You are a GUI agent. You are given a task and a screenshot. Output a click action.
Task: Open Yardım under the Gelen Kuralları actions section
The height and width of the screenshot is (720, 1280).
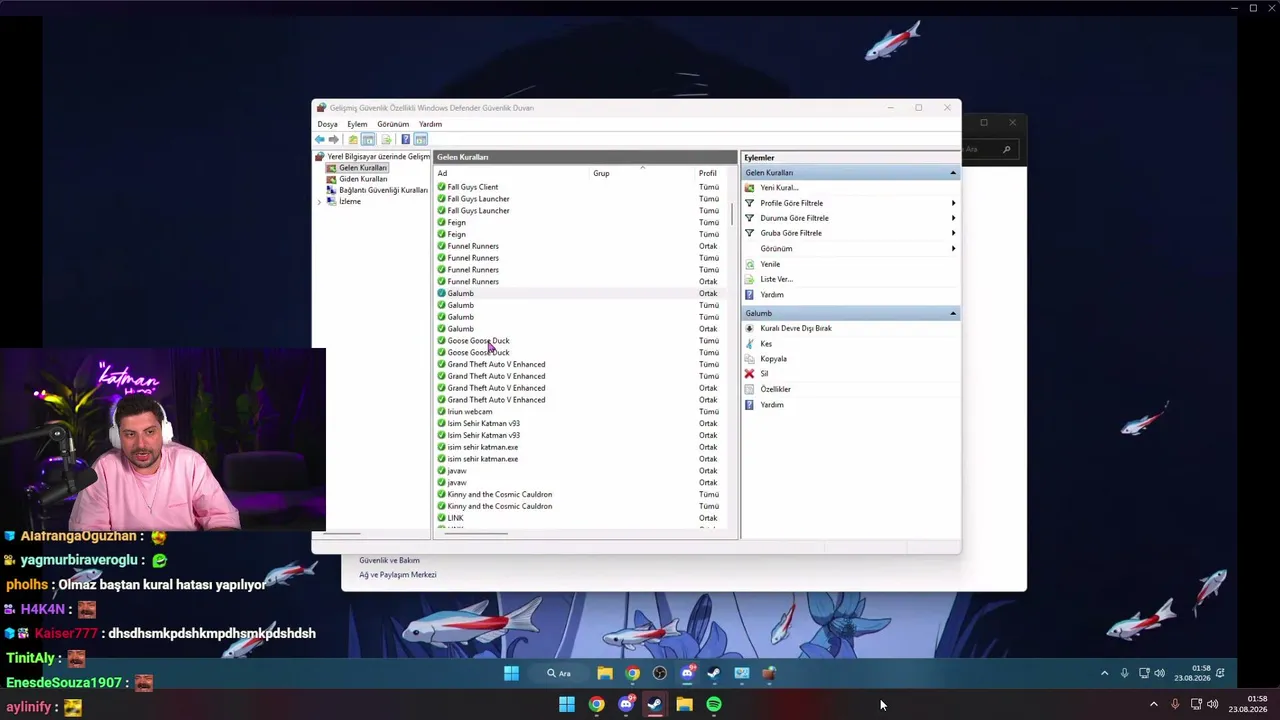coord(772,295)
